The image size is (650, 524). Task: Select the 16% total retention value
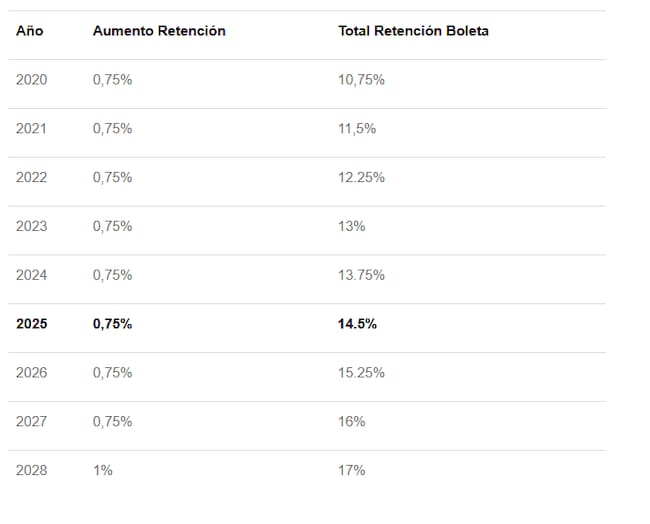351,422
